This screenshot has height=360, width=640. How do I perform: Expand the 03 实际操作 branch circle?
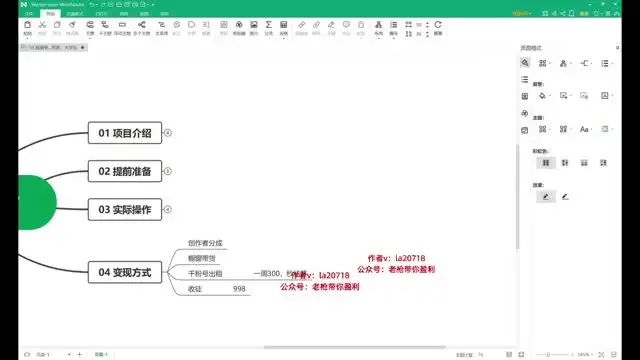pyautogui.click(x=167, y=209)
